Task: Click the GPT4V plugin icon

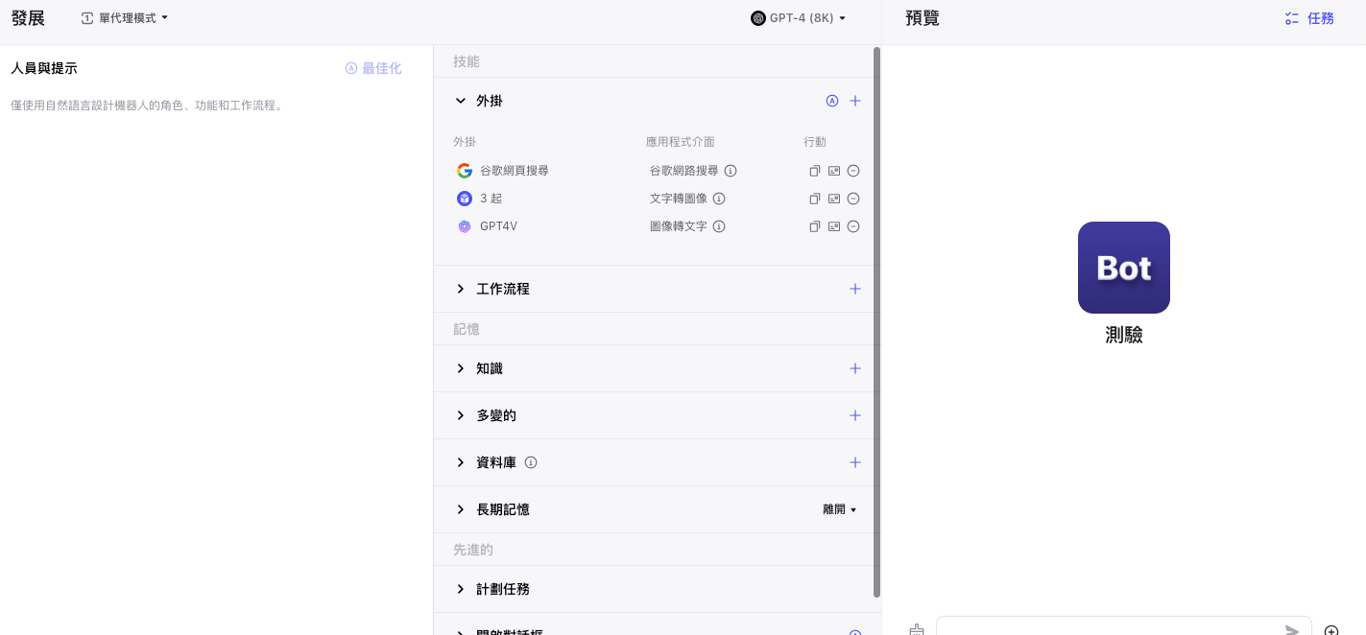Action: pyautogui.click(x=464, y=227)
